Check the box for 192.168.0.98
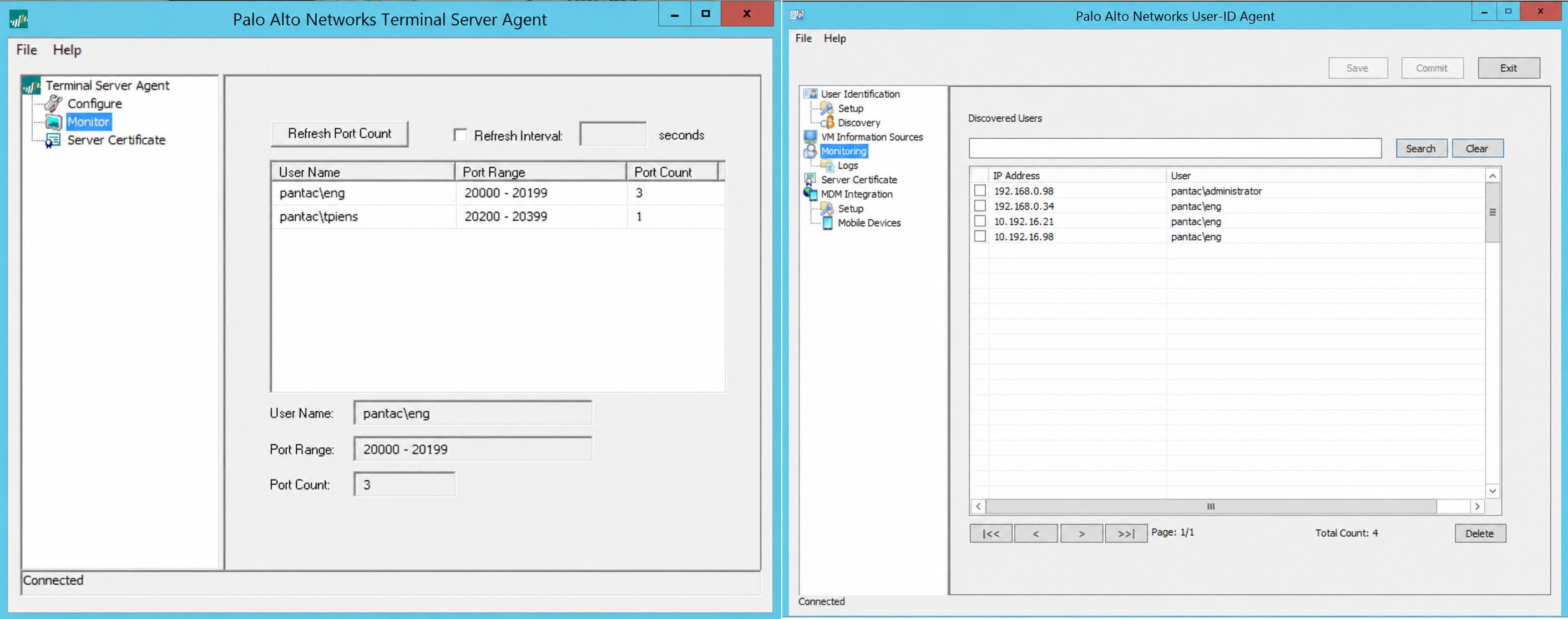1568x619 pixels. 980,190
